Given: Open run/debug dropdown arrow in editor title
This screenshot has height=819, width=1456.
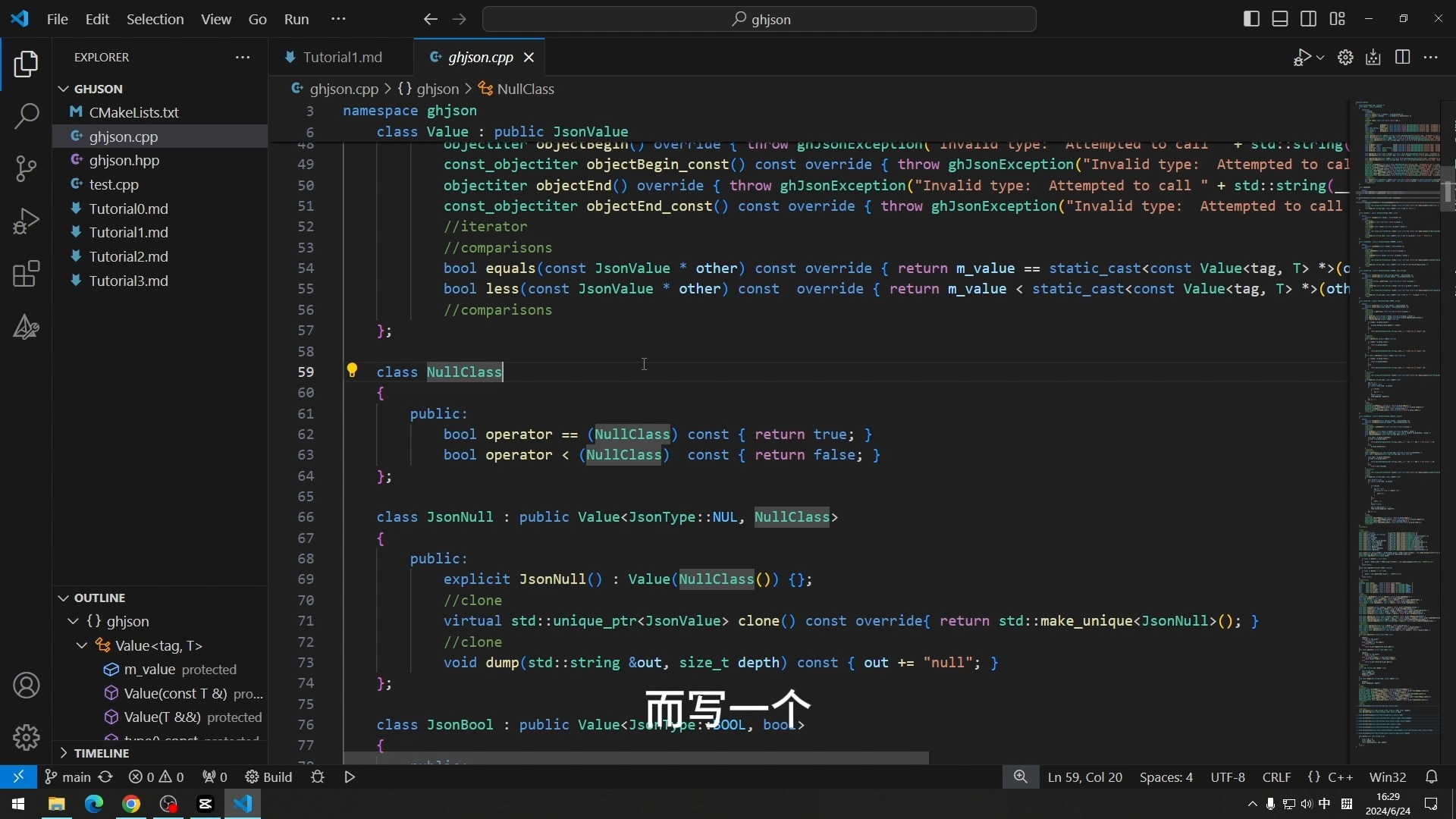Looking at the screenshot, I should point(1321,58).
